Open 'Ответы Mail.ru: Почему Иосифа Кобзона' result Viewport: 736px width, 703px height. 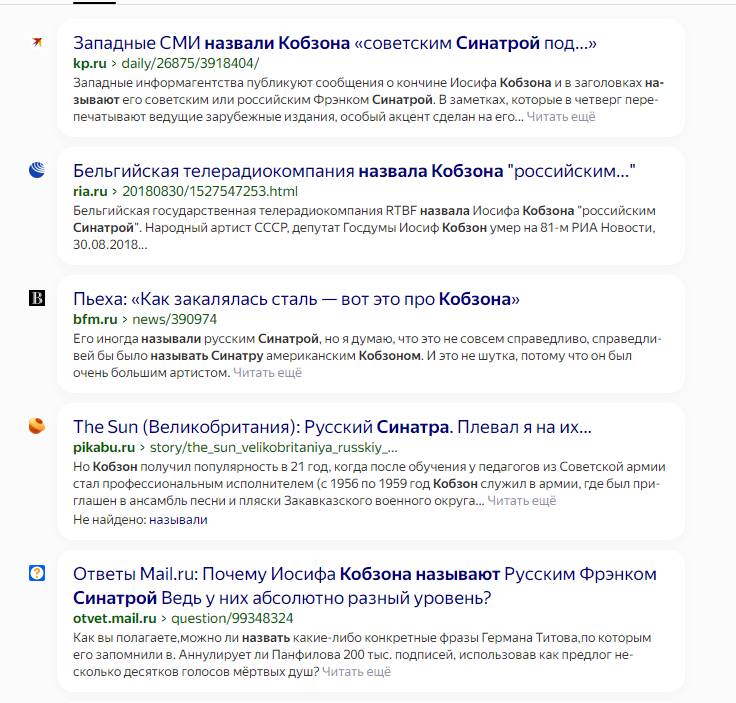click(365, 586)
